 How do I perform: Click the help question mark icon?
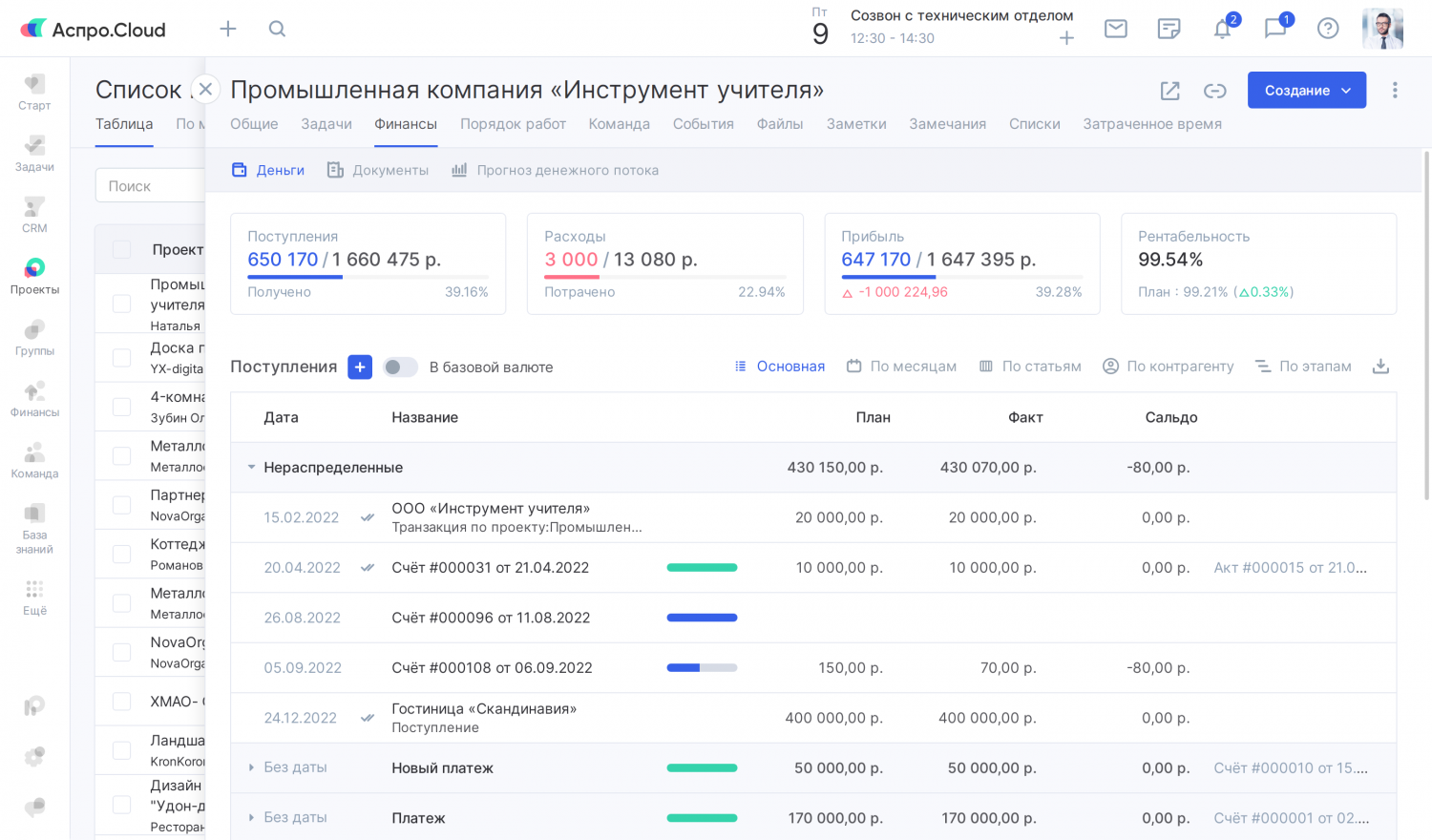point(1327,29)
